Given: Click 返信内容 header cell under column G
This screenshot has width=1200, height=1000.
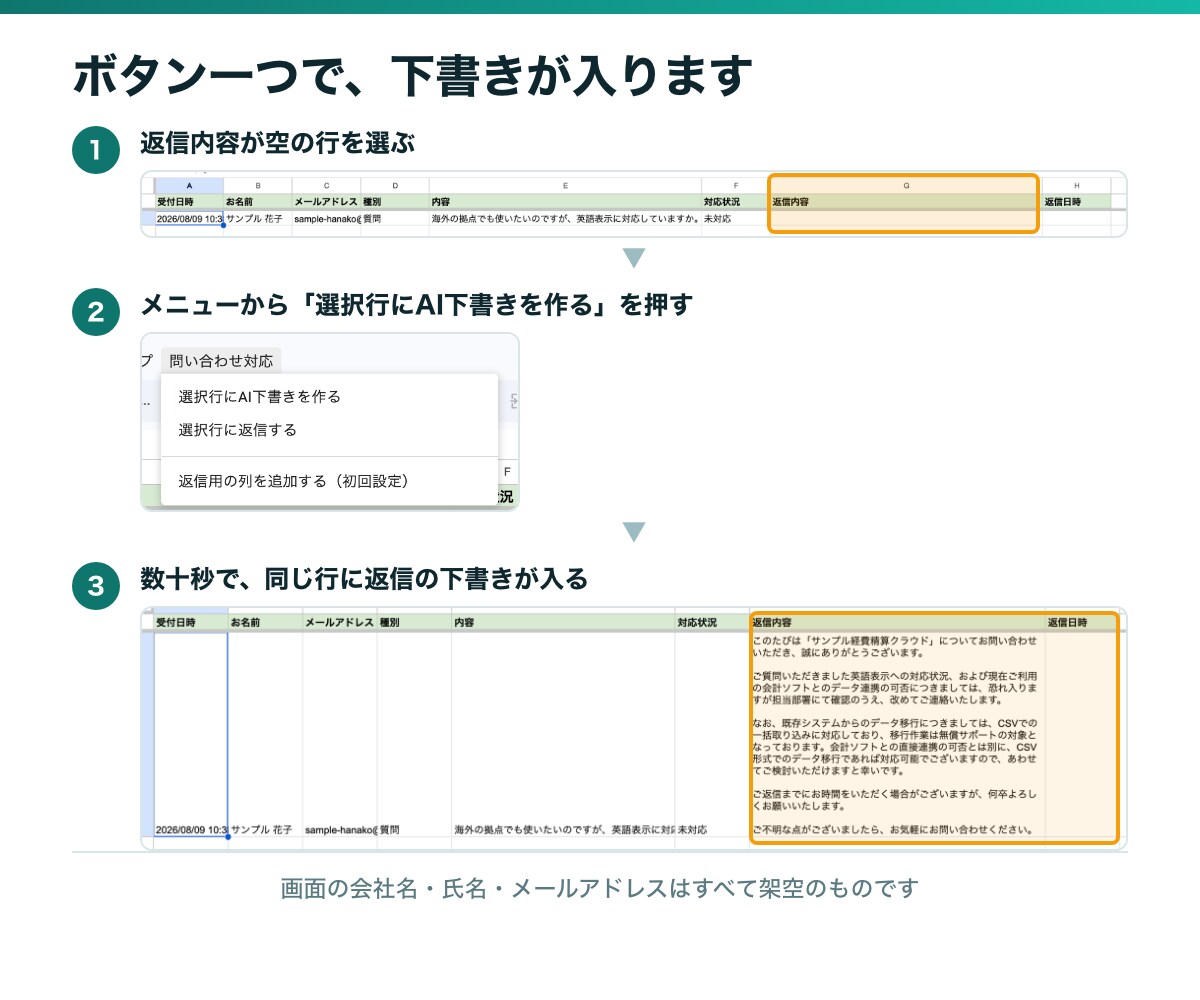Looking at the screenshot, I should 906,201.
